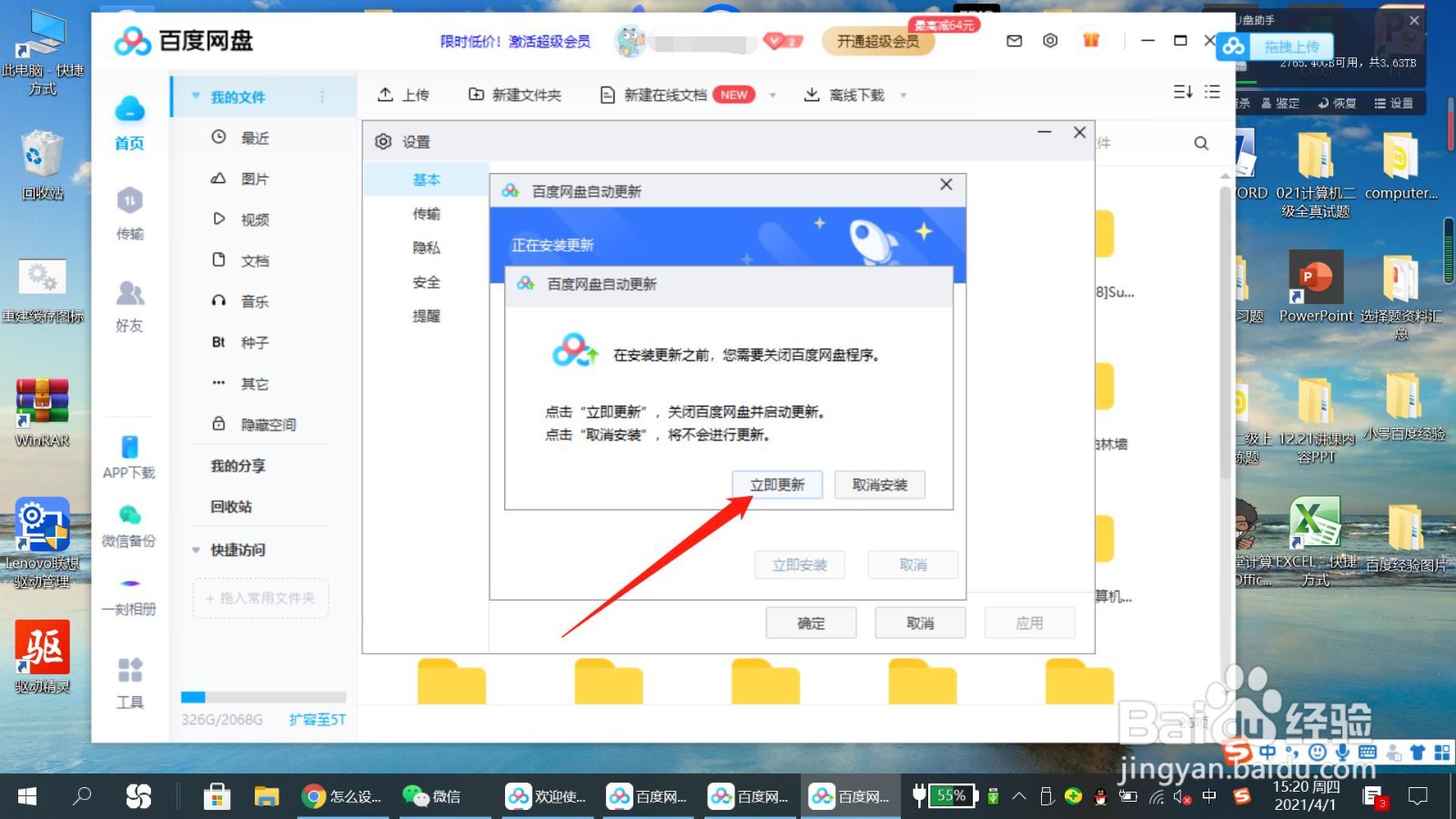Click 扩容至5T link
1456x819 pixels.
click(x=318, y=720)
